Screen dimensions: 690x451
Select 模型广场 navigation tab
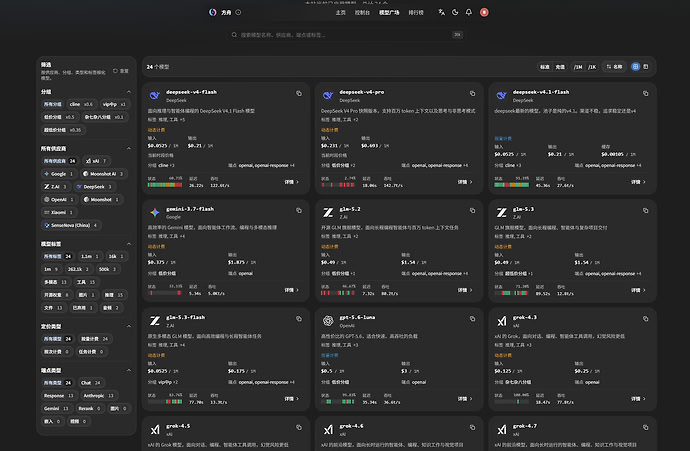[x=389, y=12]
